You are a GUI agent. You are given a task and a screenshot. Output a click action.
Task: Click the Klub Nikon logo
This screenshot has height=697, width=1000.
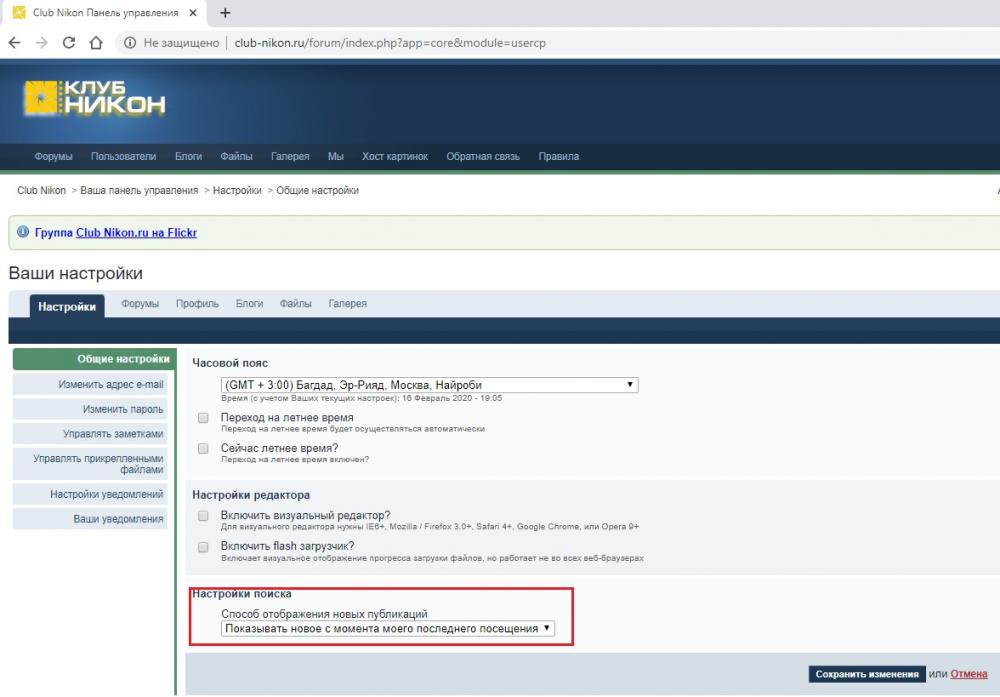[94, 98]
